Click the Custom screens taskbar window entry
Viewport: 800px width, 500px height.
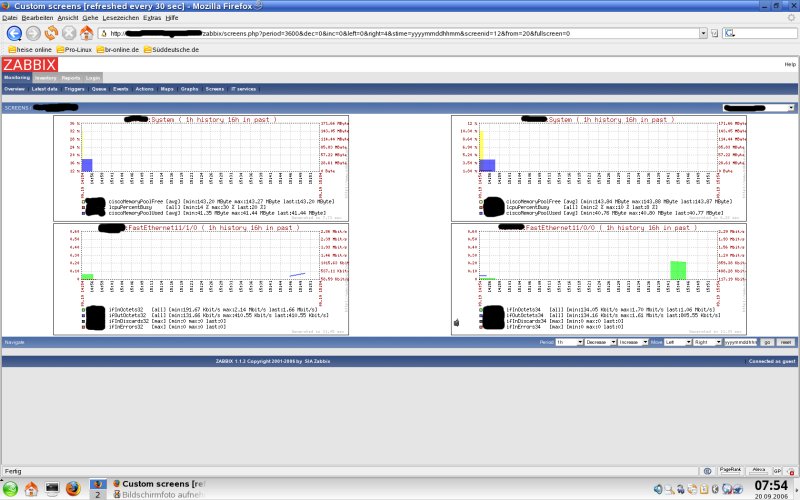159,484
